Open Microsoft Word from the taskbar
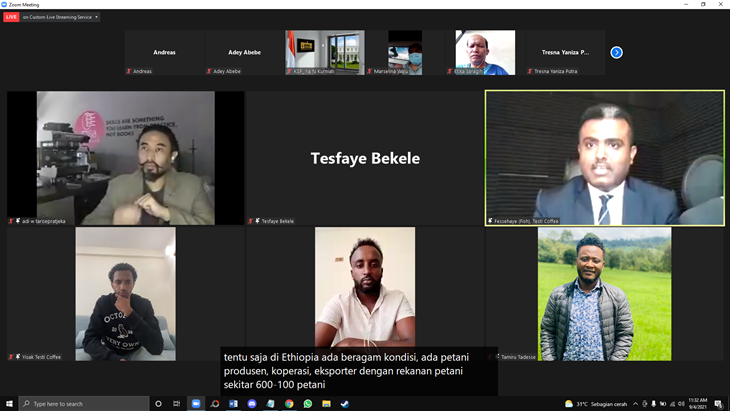This screenshot has height=411, width=730. pos(233,404)
